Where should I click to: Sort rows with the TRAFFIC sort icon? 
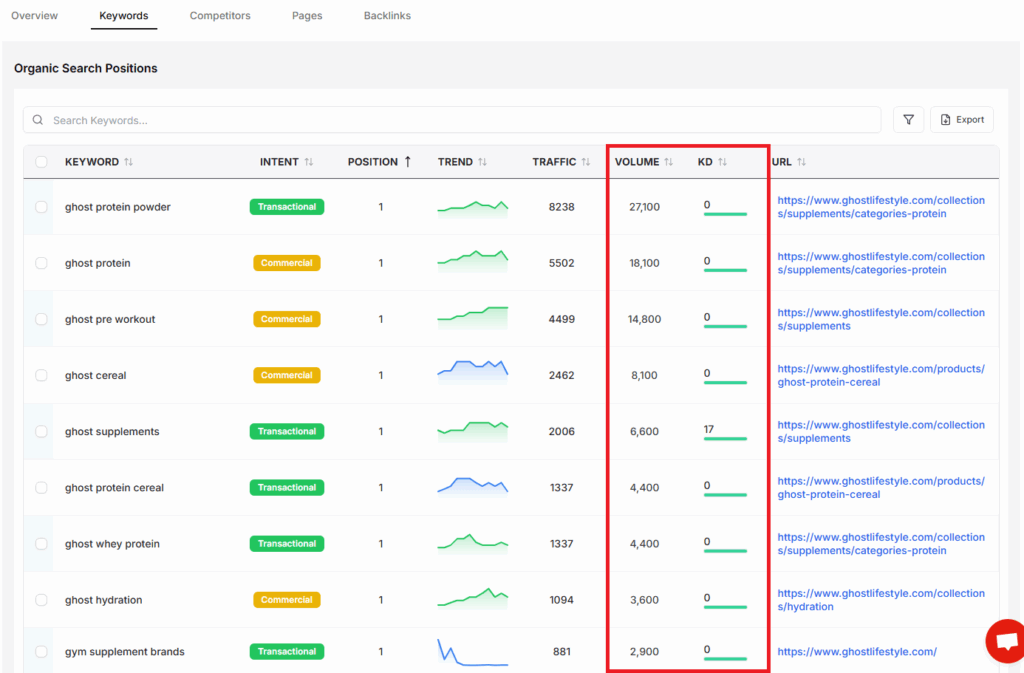585,161
